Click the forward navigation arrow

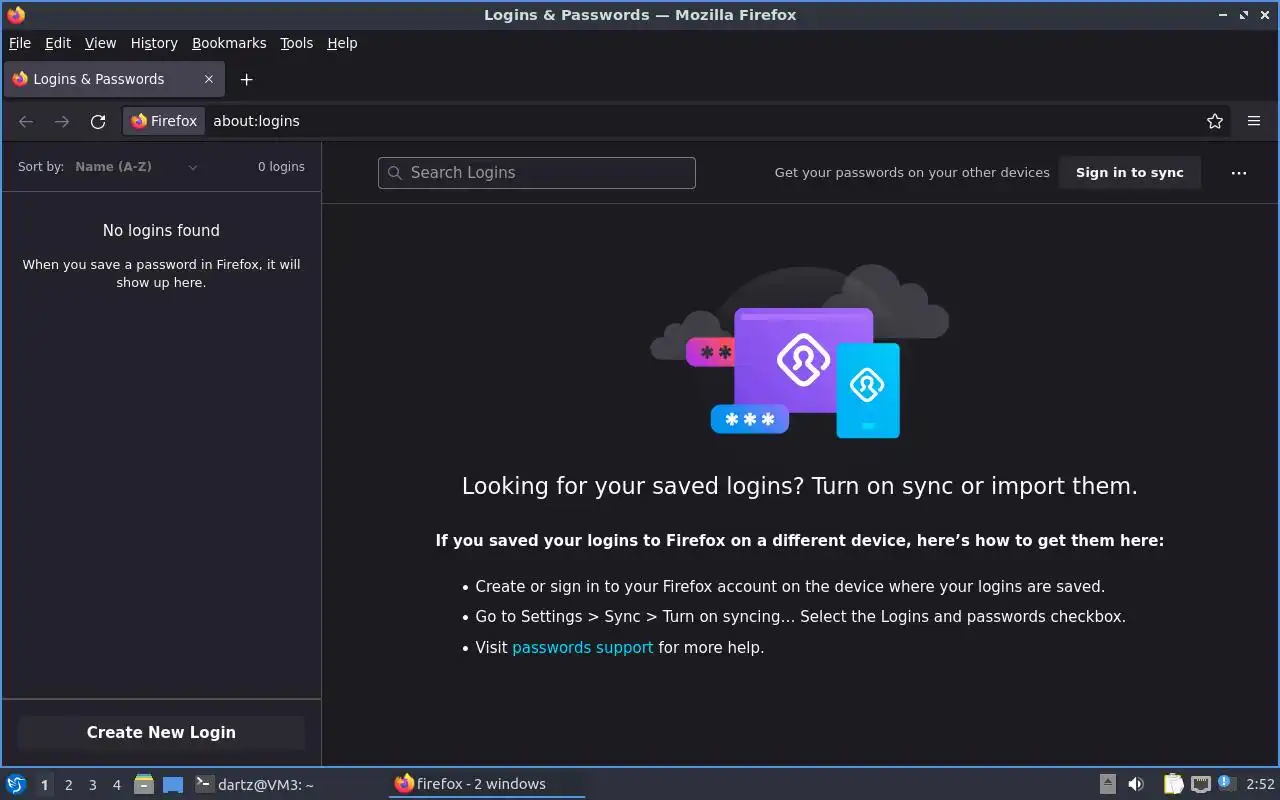point(62,121)
